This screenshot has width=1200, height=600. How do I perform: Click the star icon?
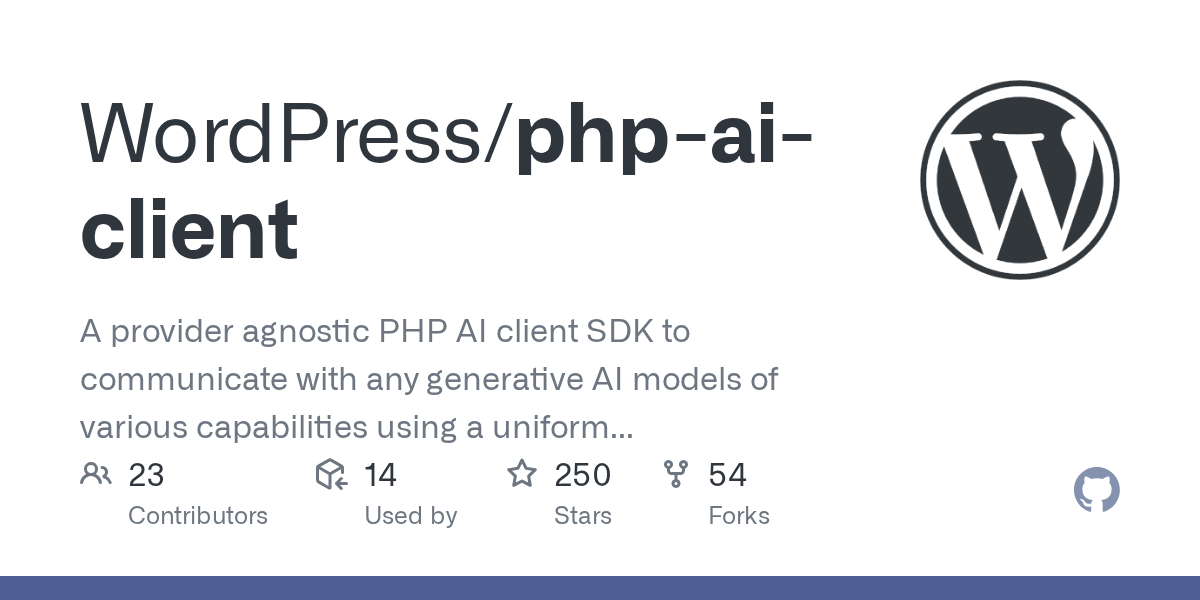click(x=522, y=474)
